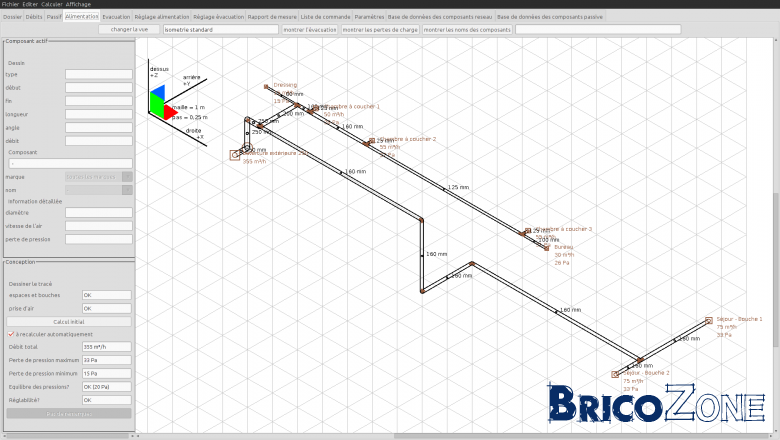Screen dimensions: 780x440
Task: Click the BricoZone logo
Action: pyautogui.click(x=656, y=403)
